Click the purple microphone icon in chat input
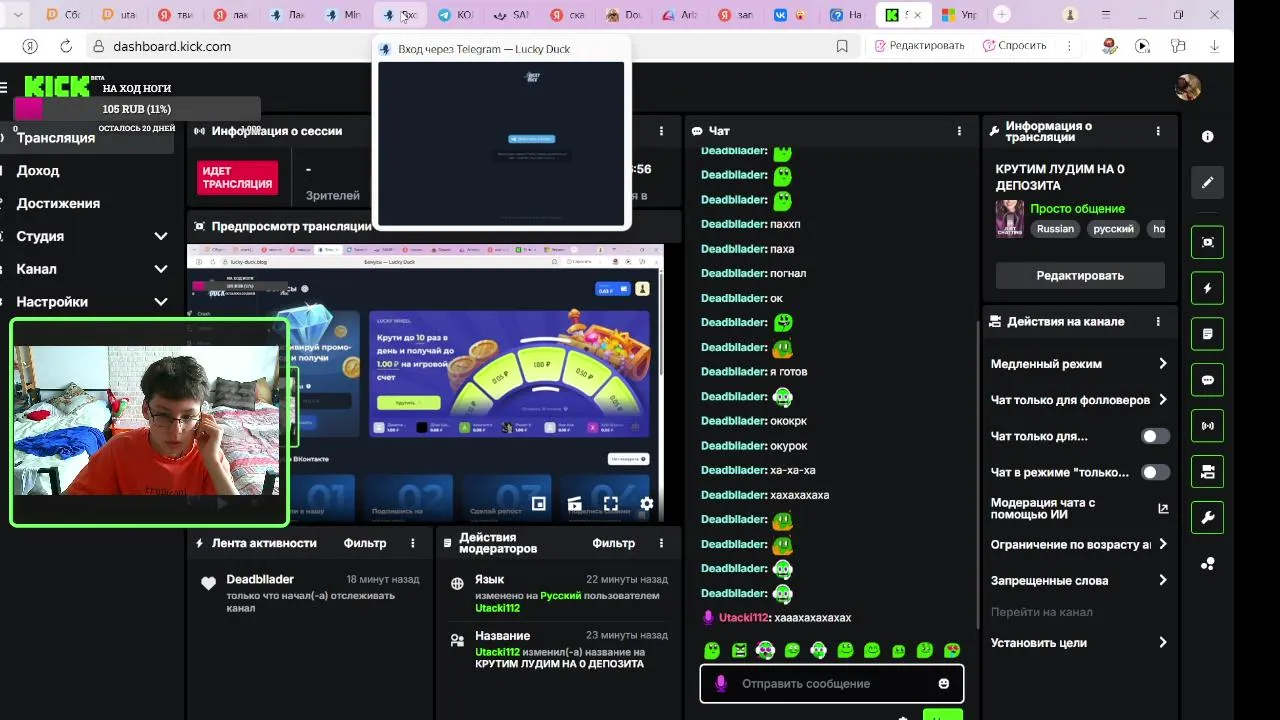This screenshot has width=1280, height=720. click(720, 683)
